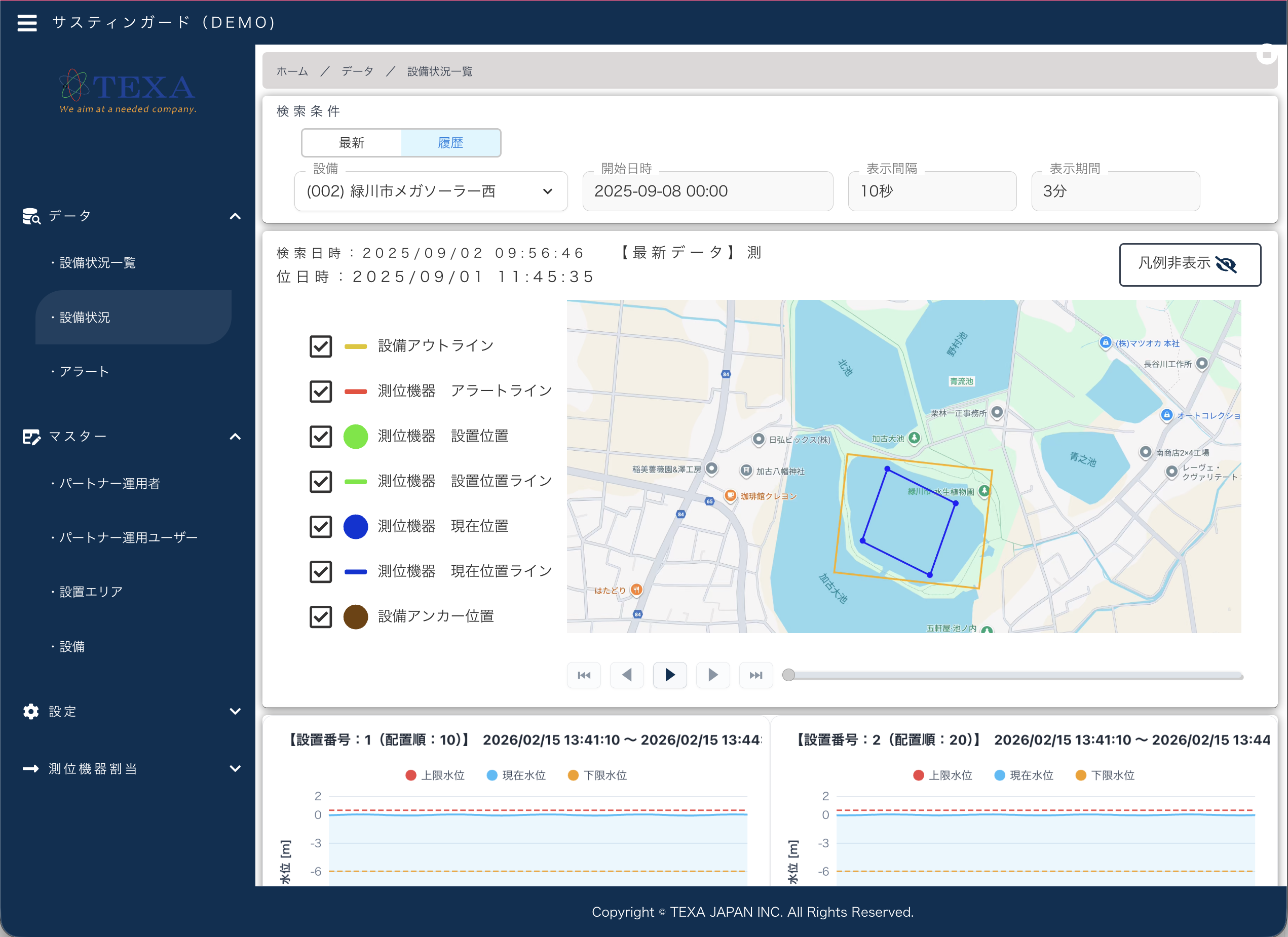Toggle the 設備アンカー位置 checkbox

coord(321,617)
